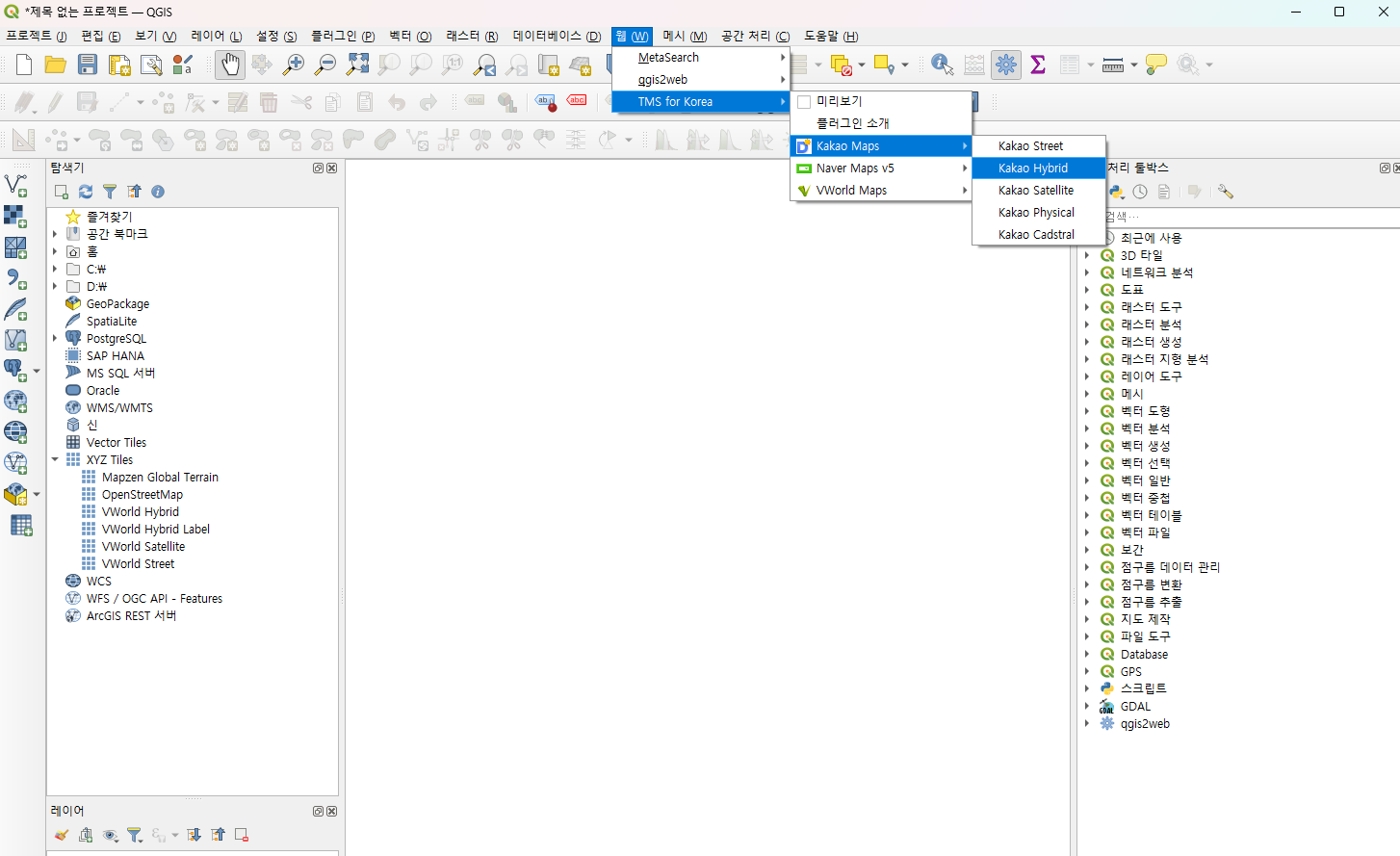
Task: Toggle the Processing Toolbox gear icon
Action: click(1006, 65)
